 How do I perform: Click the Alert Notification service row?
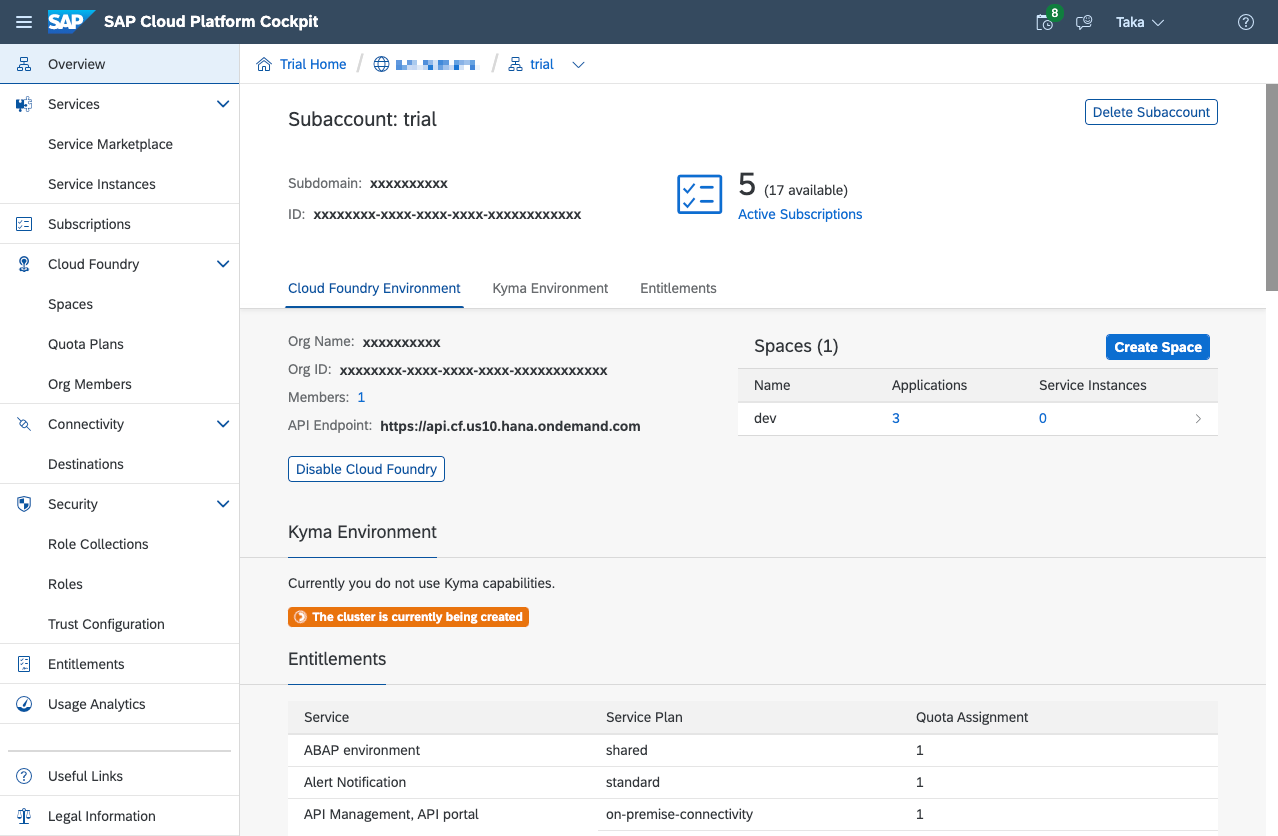click(x=753, y=782)
